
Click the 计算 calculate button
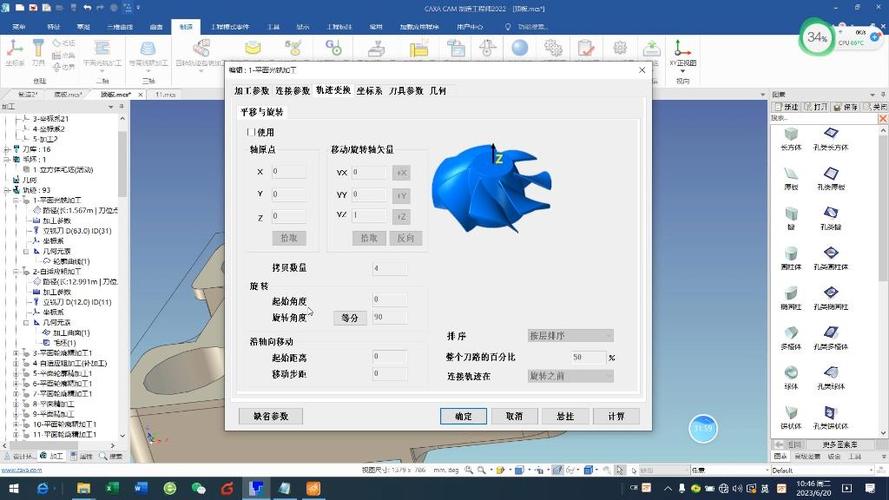616,416
